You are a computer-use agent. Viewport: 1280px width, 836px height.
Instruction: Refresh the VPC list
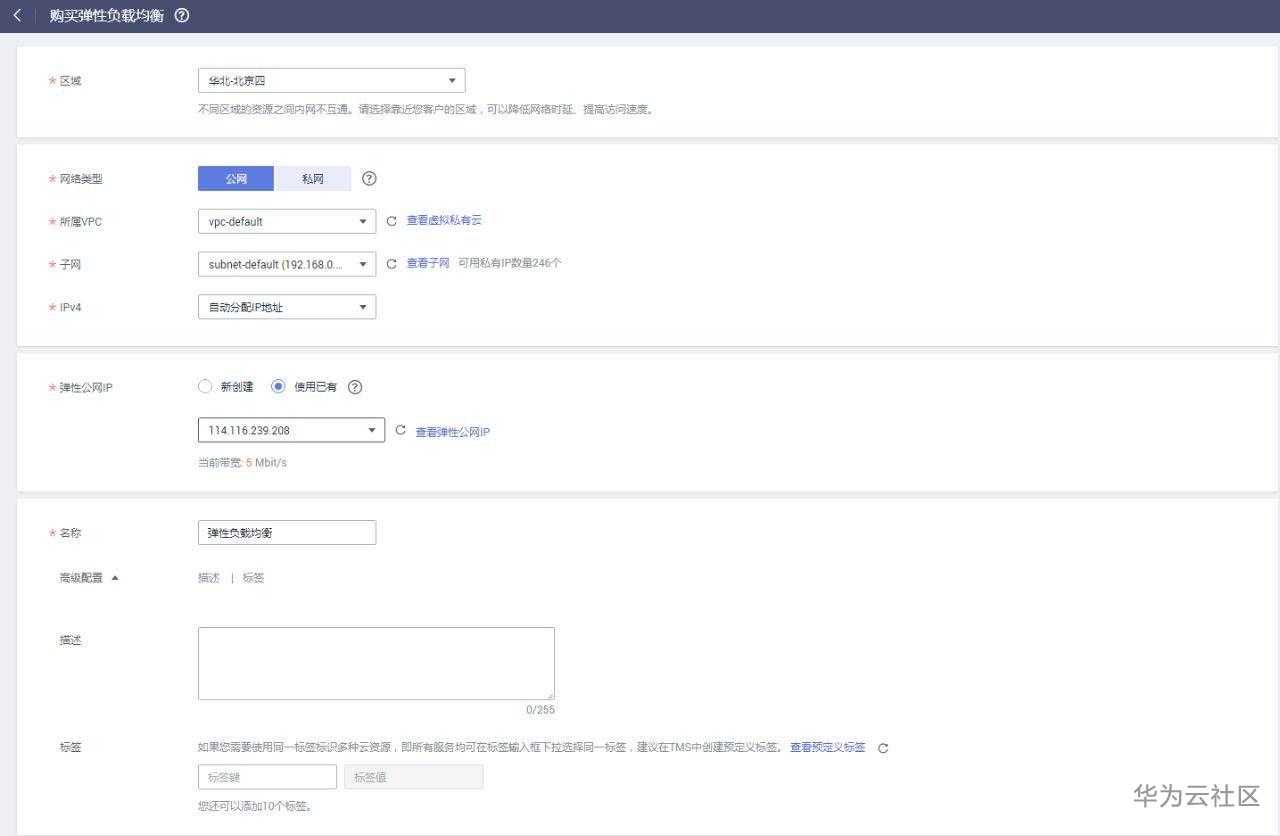click(x=391, y=221)
